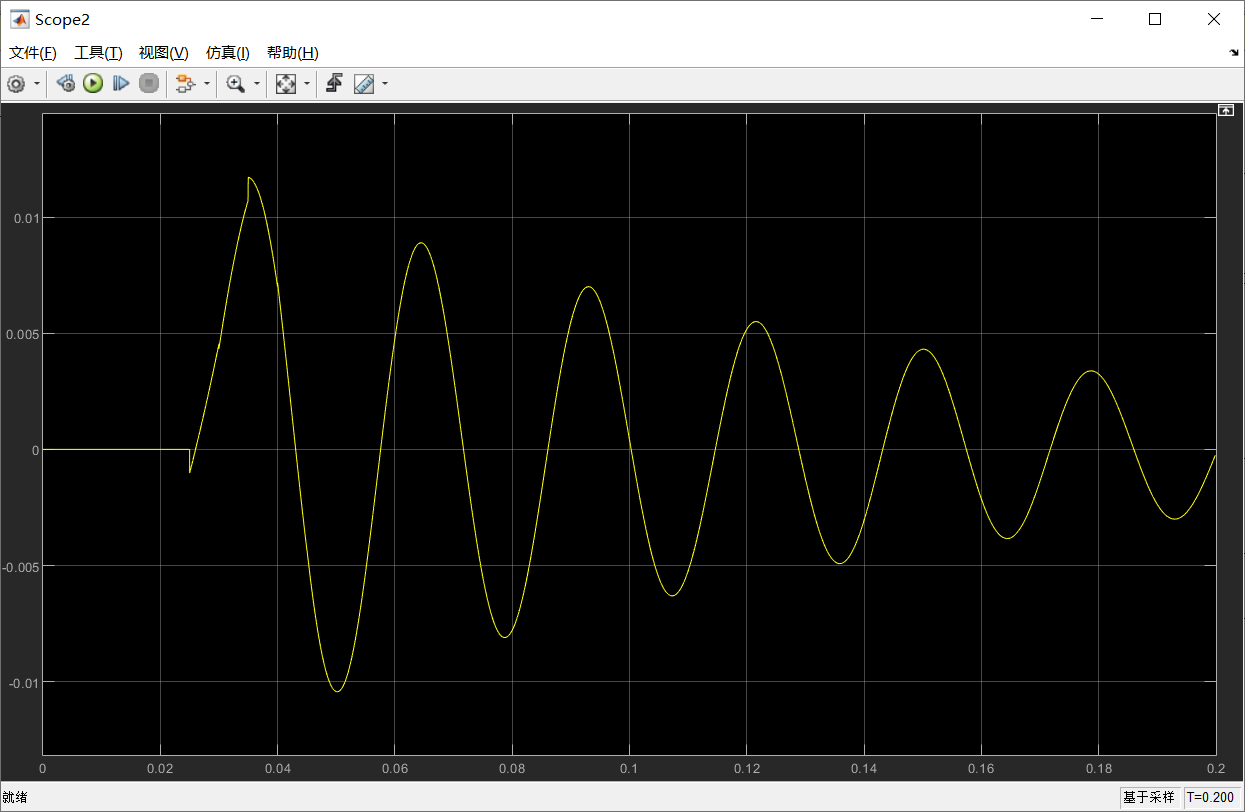Image resolution: width=1245 pixels, height=812 pixels.
Task: Minimize the Scope2 window
Action: (1096, 19)
